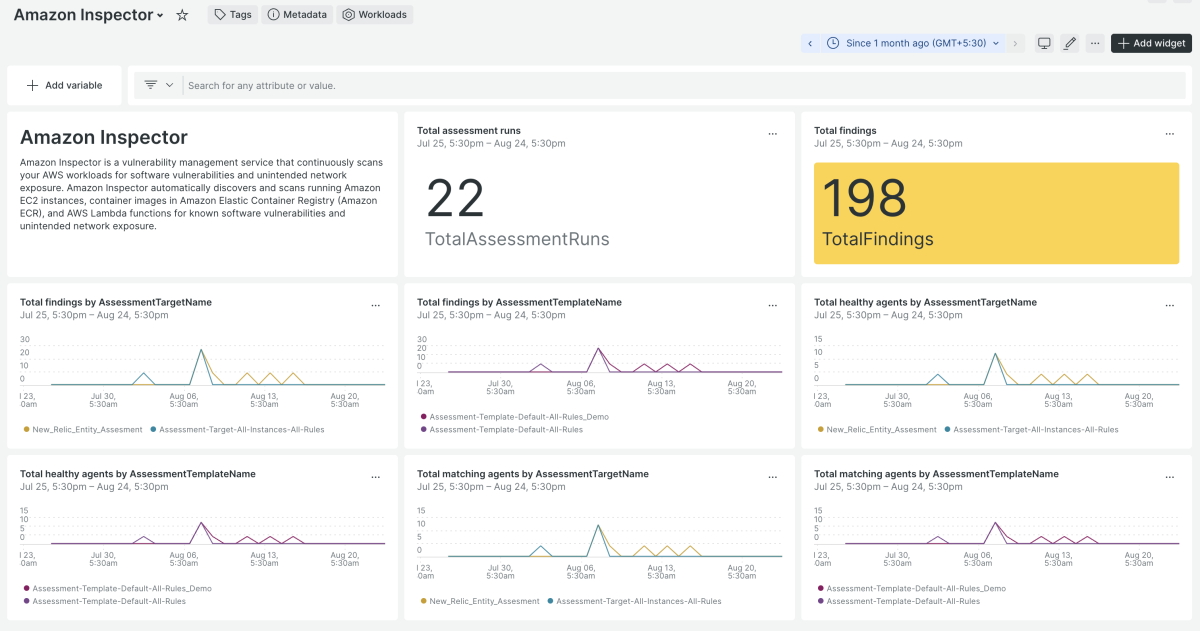The width and height of the screenshot is (1200, 631).
Task: Go to previous time range arrow
Action: point(810,43)
